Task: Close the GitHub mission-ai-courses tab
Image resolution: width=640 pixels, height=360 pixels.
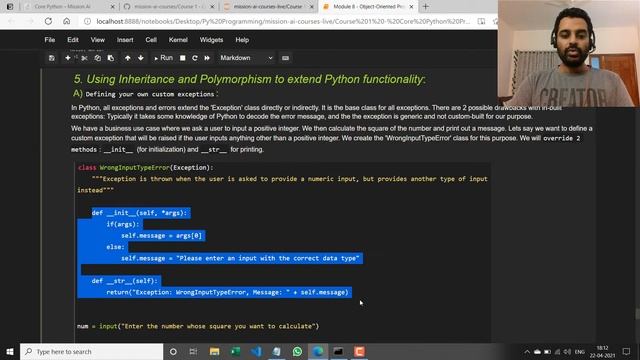Action: (212, 7)
